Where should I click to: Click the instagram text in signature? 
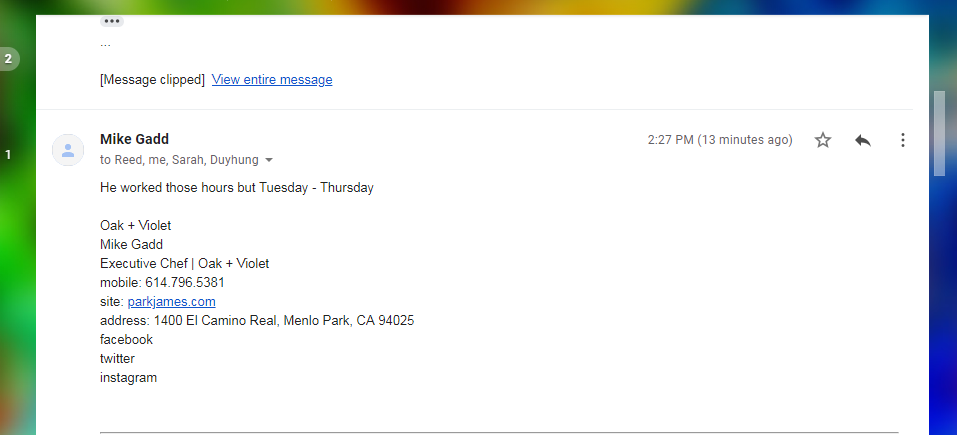pos(128,377)
